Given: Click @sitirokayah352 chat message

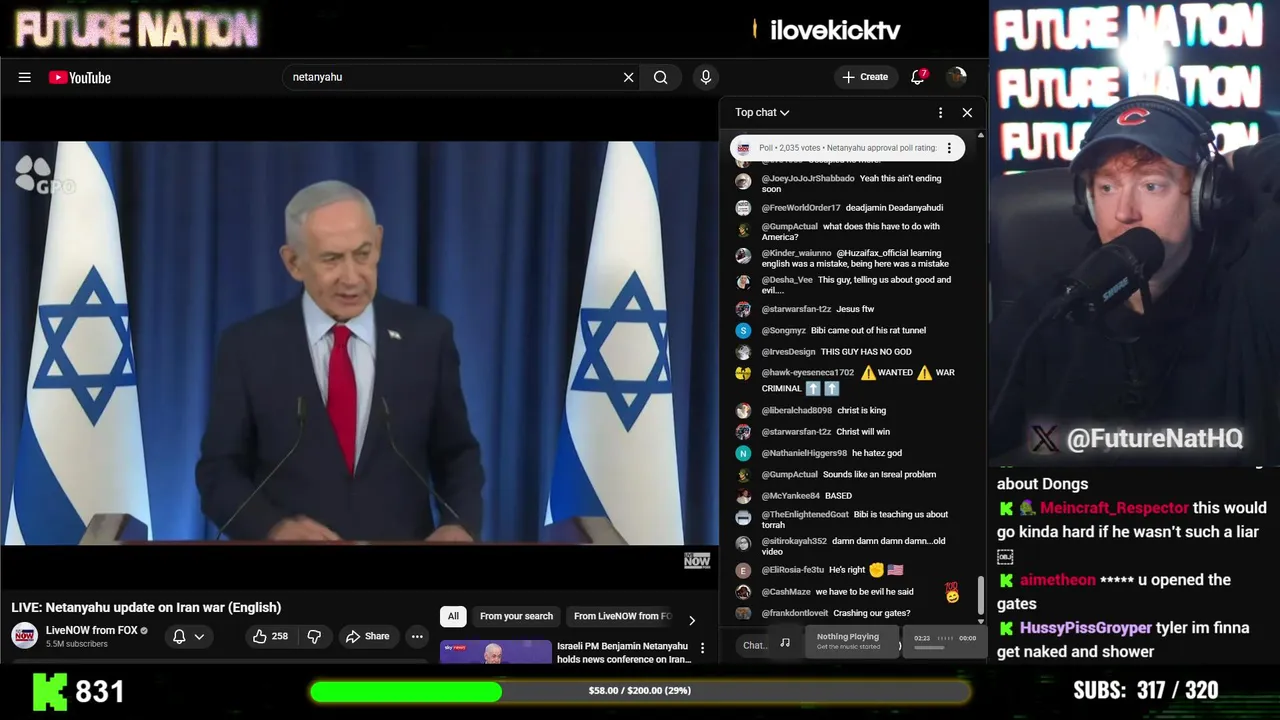Looking at the screenshot, I should tap(855, 546).
